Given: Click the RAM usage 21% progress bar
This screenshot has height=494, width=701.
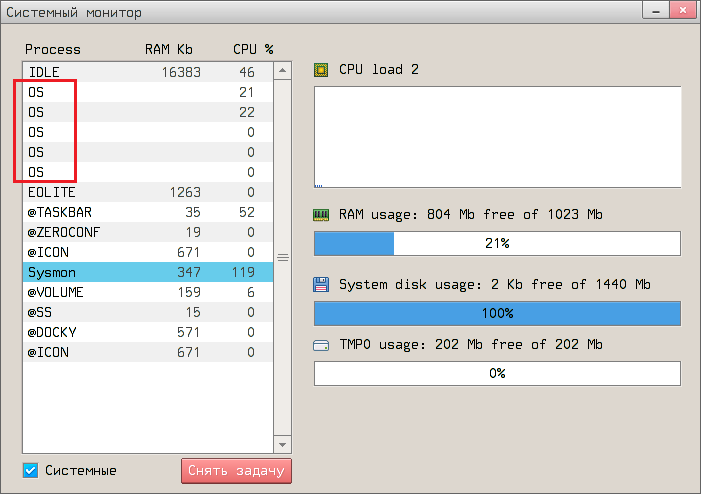Looking at the screenshot, I should pyautogui.click(x=497, y=244).
